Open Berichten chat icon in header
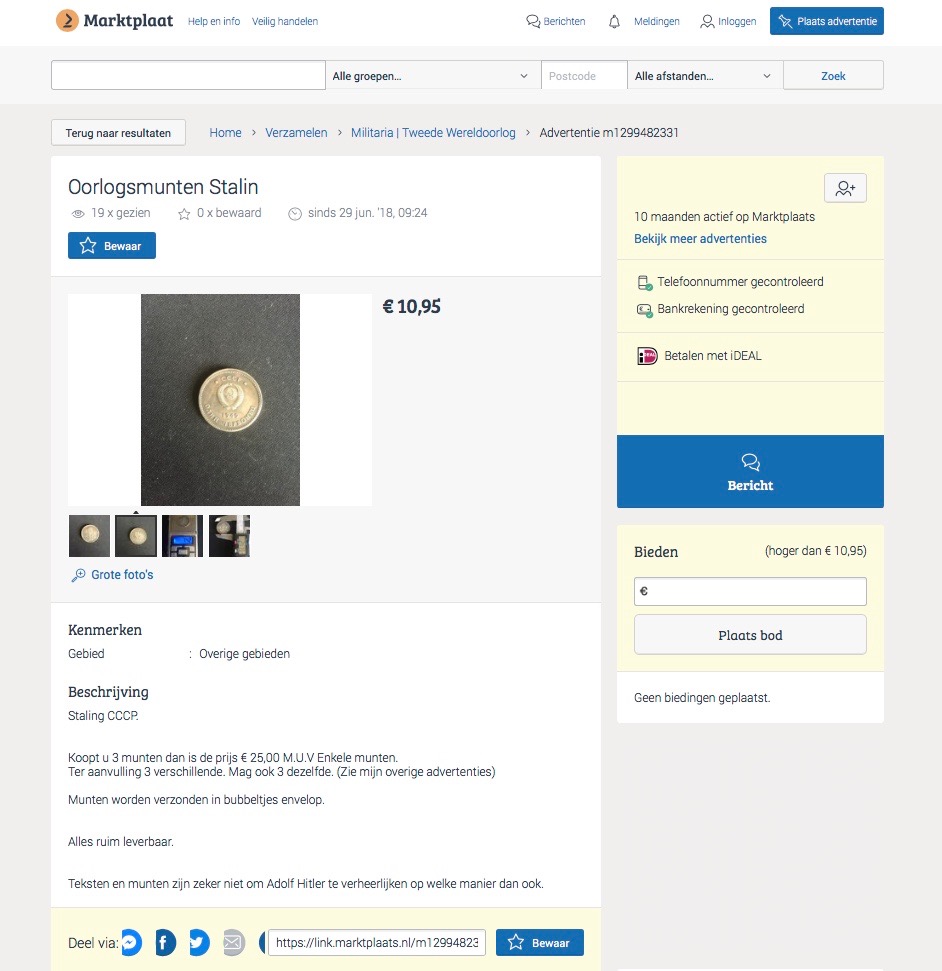942x971 pixels. pyautogui.click(x=533, y=22)
